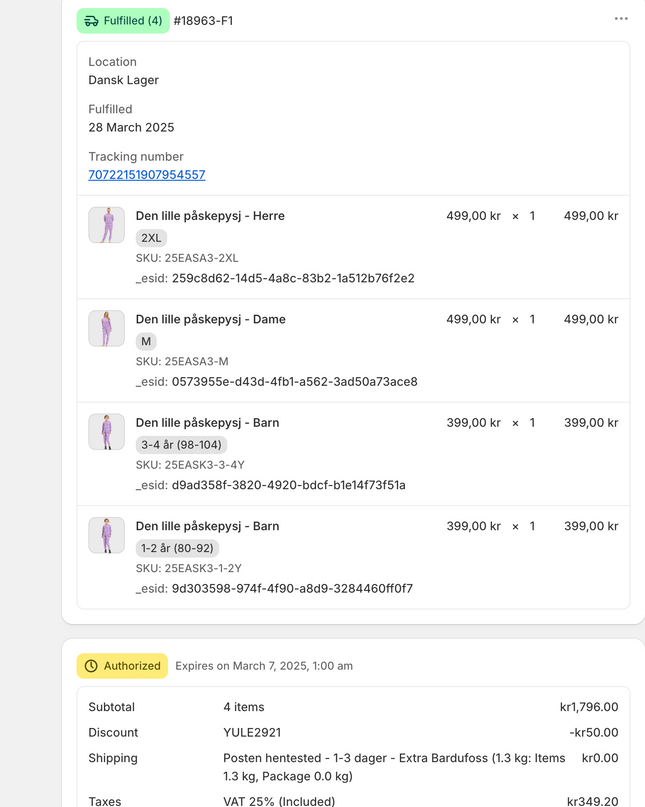Viewport: 645px width, 807px height.
Task: Open Den lille påskepysj - Herre product
Action: coord(210,216)
